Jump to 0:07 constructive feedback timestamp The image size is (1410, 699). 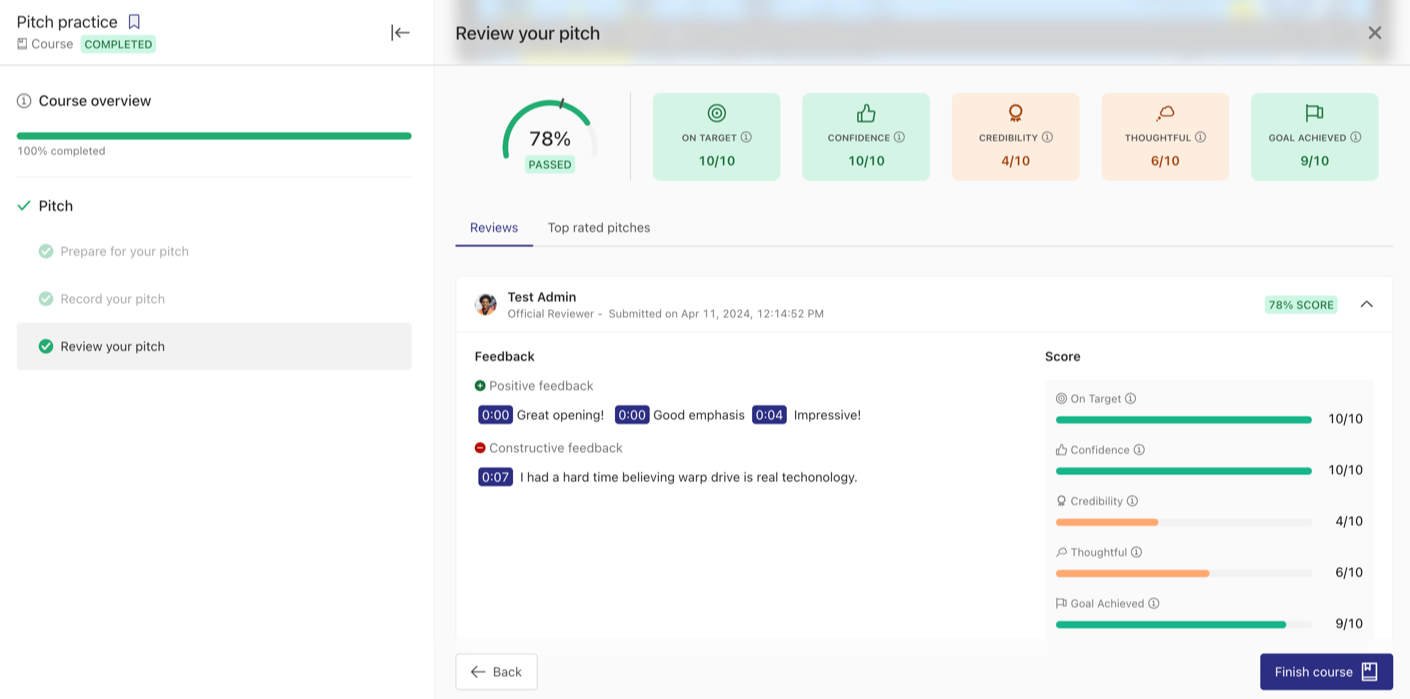(x=496, y=477)
